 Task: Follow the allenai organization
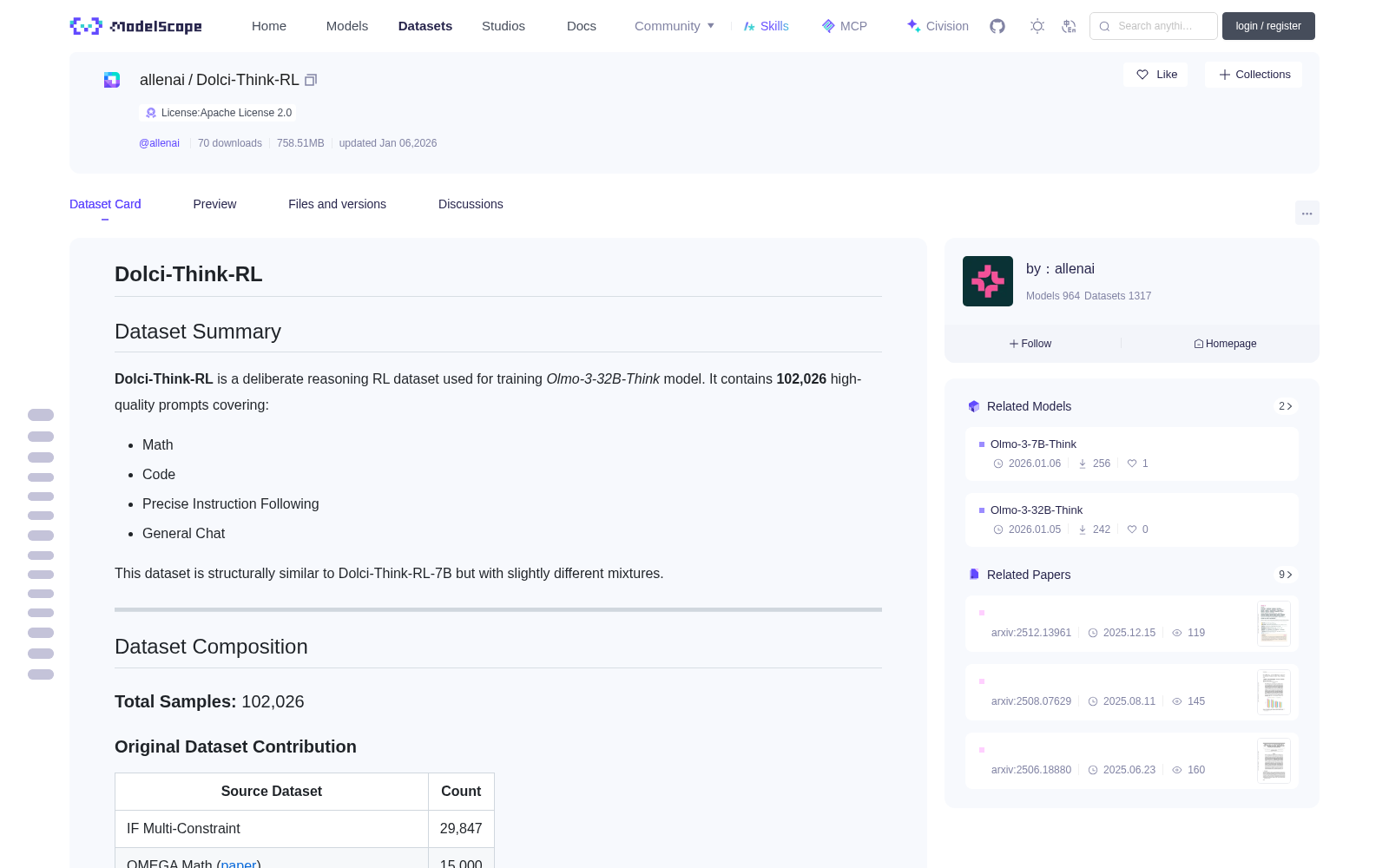1030,344
